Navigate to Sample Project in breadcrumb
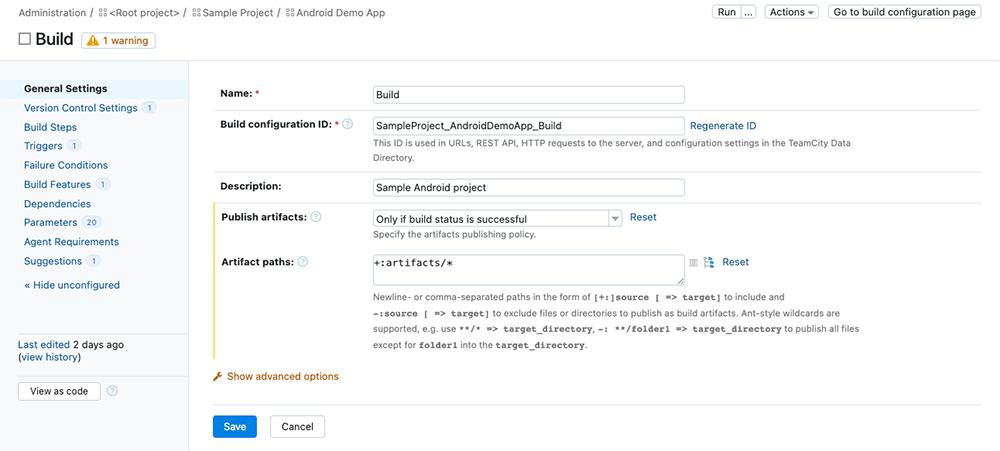The height and width of the screenshot is (451, 1000). [238, 13]
